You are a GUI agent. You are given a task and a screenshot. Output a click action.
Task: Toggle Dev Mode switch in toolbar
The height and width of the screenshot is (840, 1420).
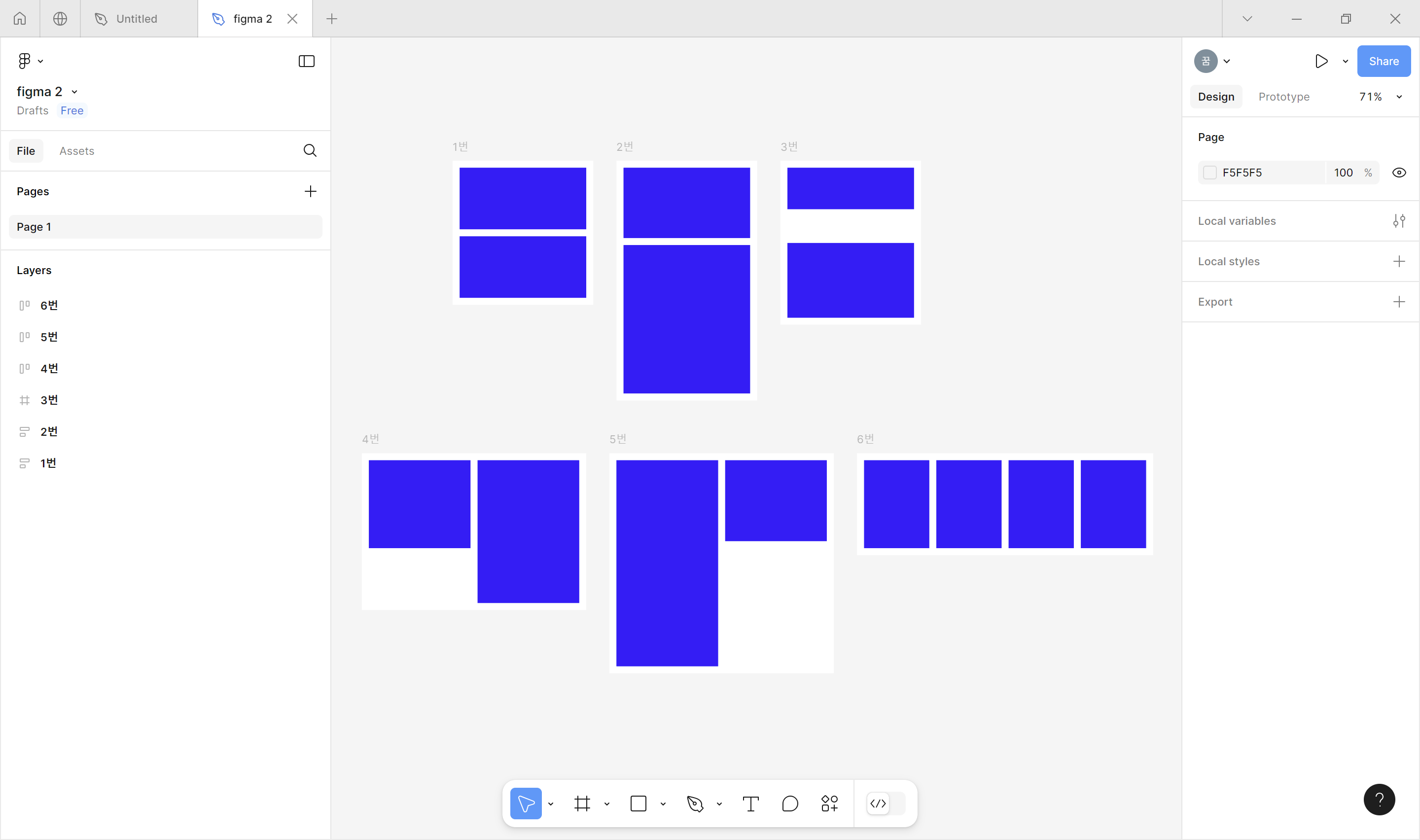click(x=886, y=803)
